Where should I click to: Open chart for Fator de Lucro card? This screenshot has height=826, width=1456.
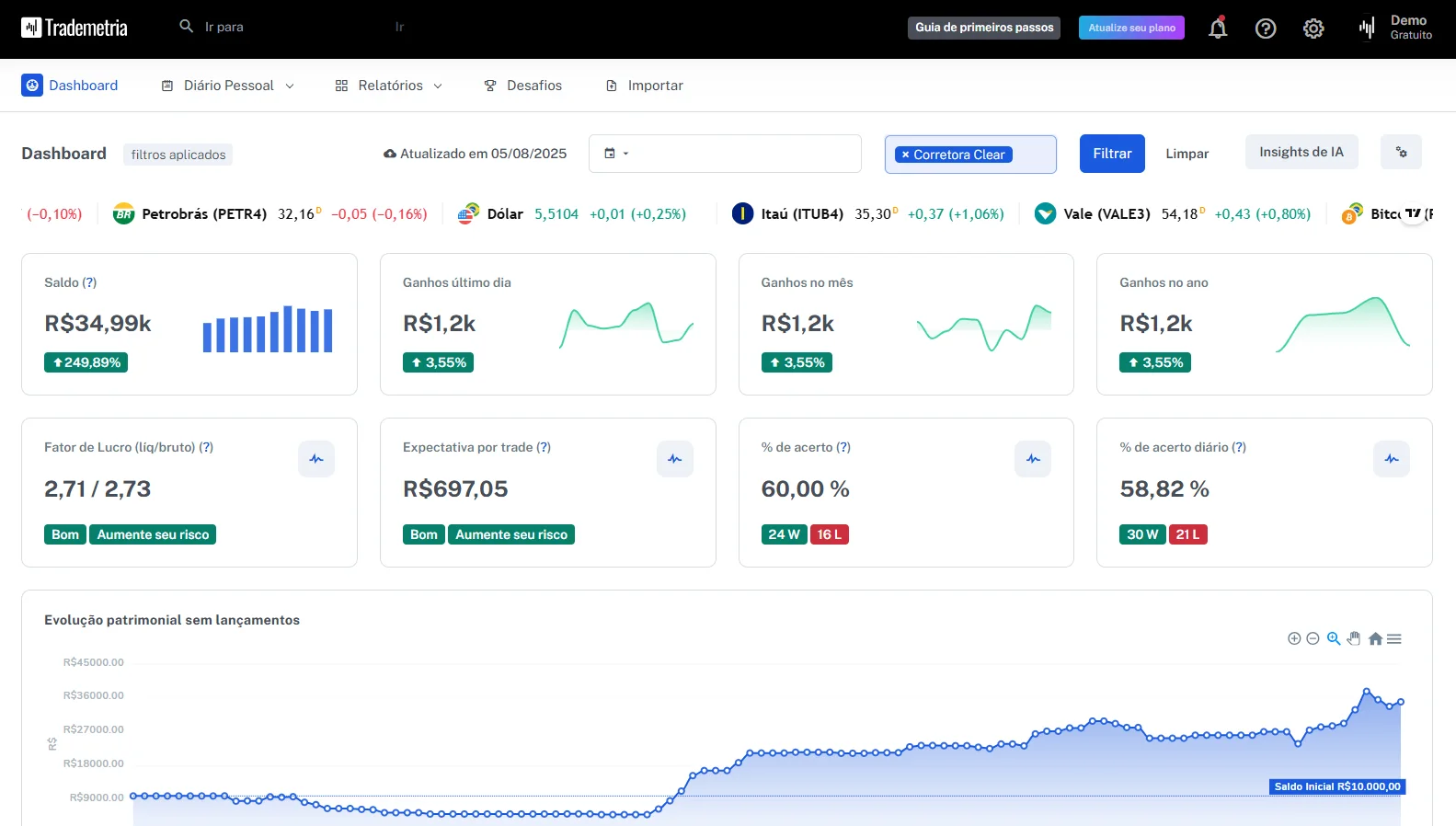316,459
